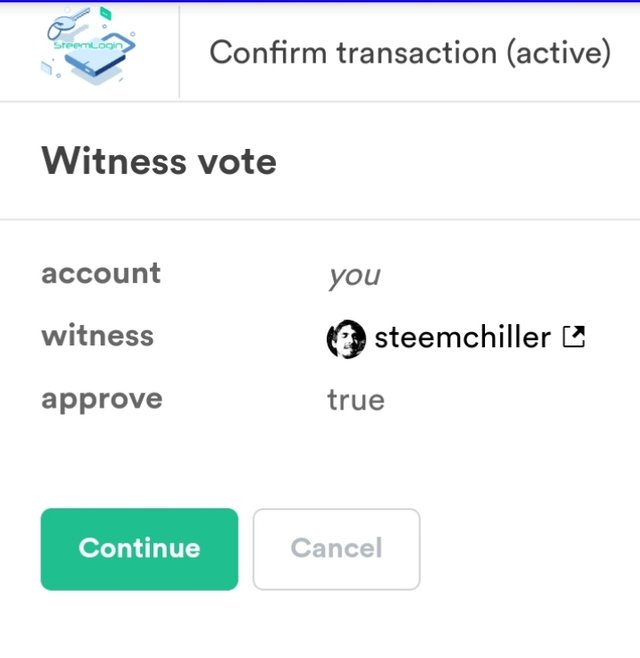Open steemchiller's profile via external link icon
640x658 pixels.
[x=574, y=337]
